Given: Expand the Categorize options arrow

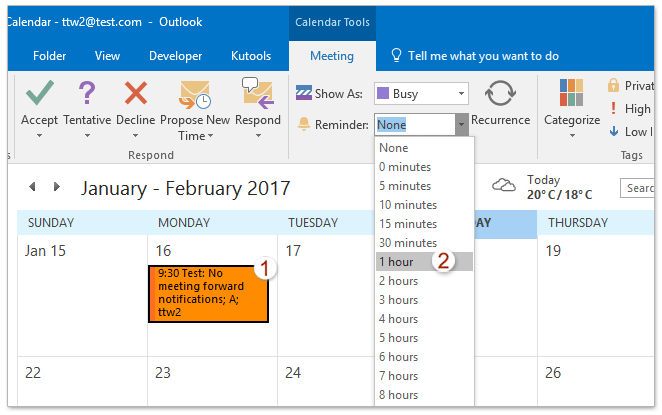Looking at the screenshot, I should pos(572,136).
